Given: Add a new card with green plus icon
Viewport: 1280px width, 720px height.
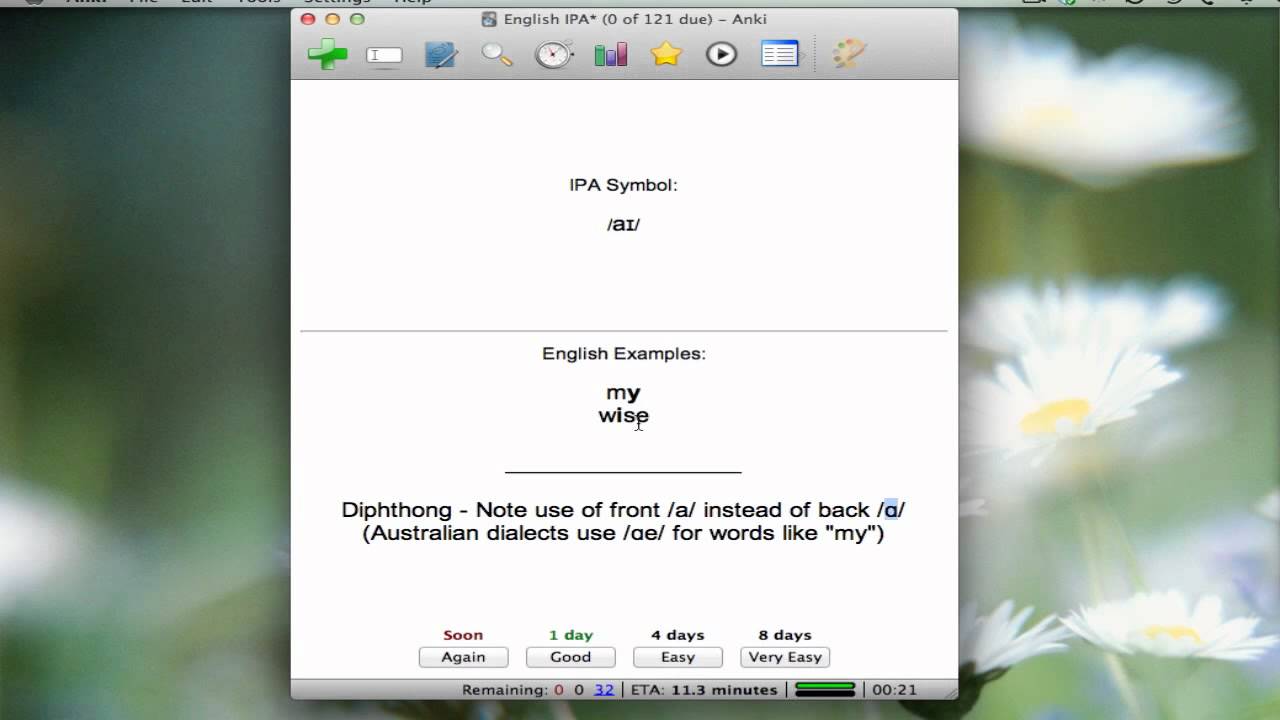Looking at the screenshot, I should coord(327,55).
